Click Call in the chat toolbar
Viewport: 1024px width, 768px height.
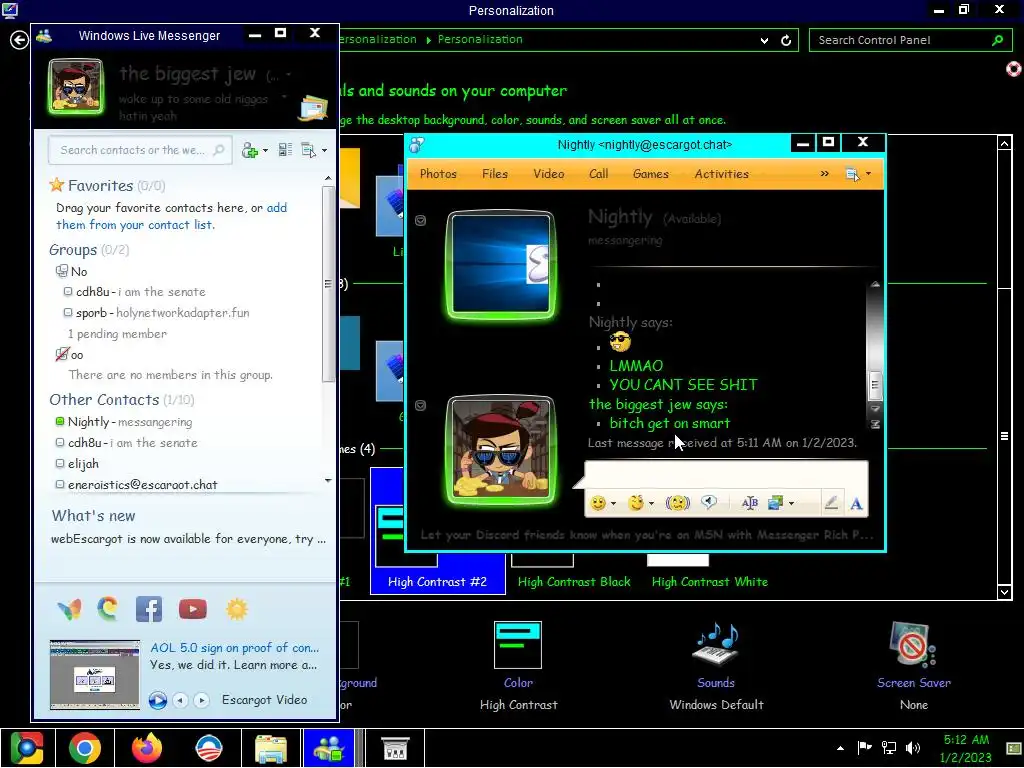[598, 174]
